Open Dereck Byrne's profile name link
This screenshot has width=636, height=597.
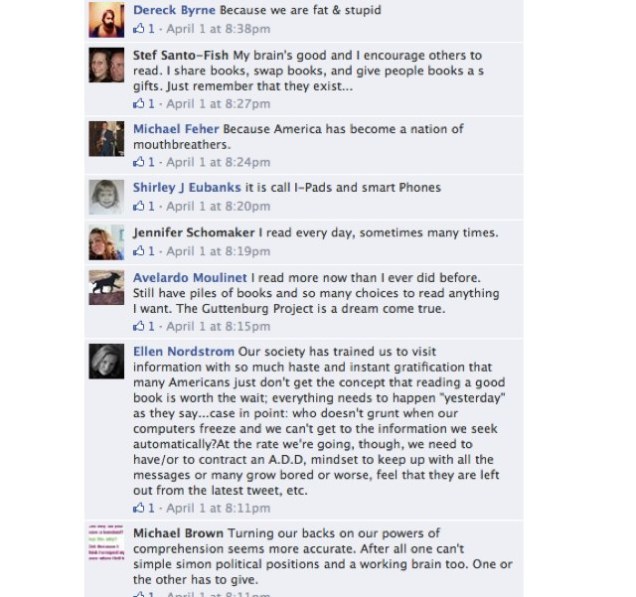pyautogui.click(x=174, y=10)
